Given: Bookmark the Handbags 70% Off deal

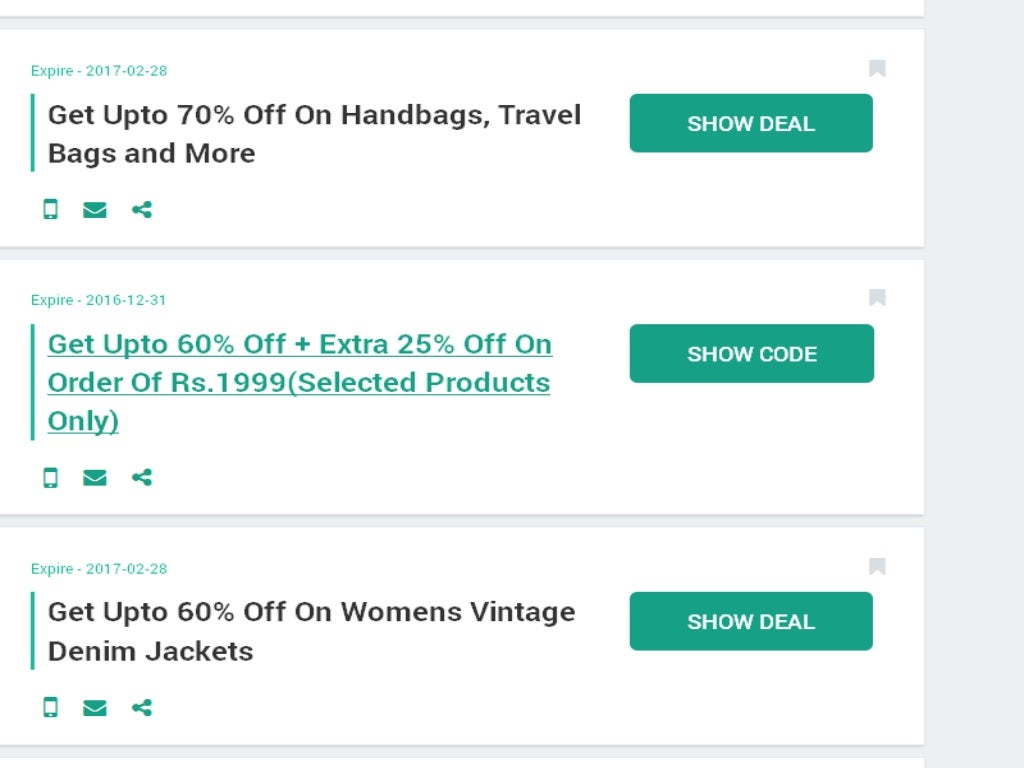Looking at the screenshot, I should click(877, 68).
